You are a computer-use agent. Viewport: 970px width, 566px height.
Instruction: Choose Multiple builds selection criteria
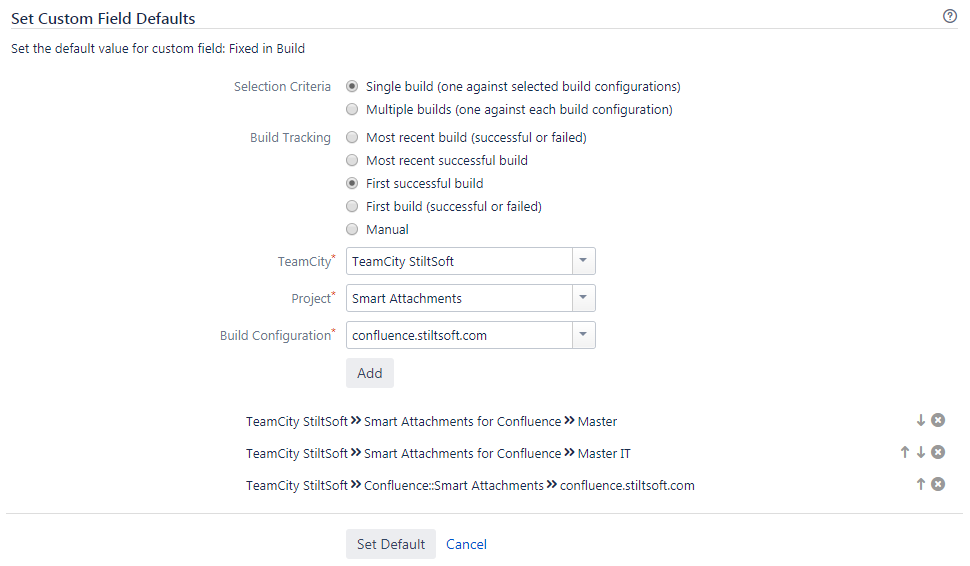[x=352, y=110]
